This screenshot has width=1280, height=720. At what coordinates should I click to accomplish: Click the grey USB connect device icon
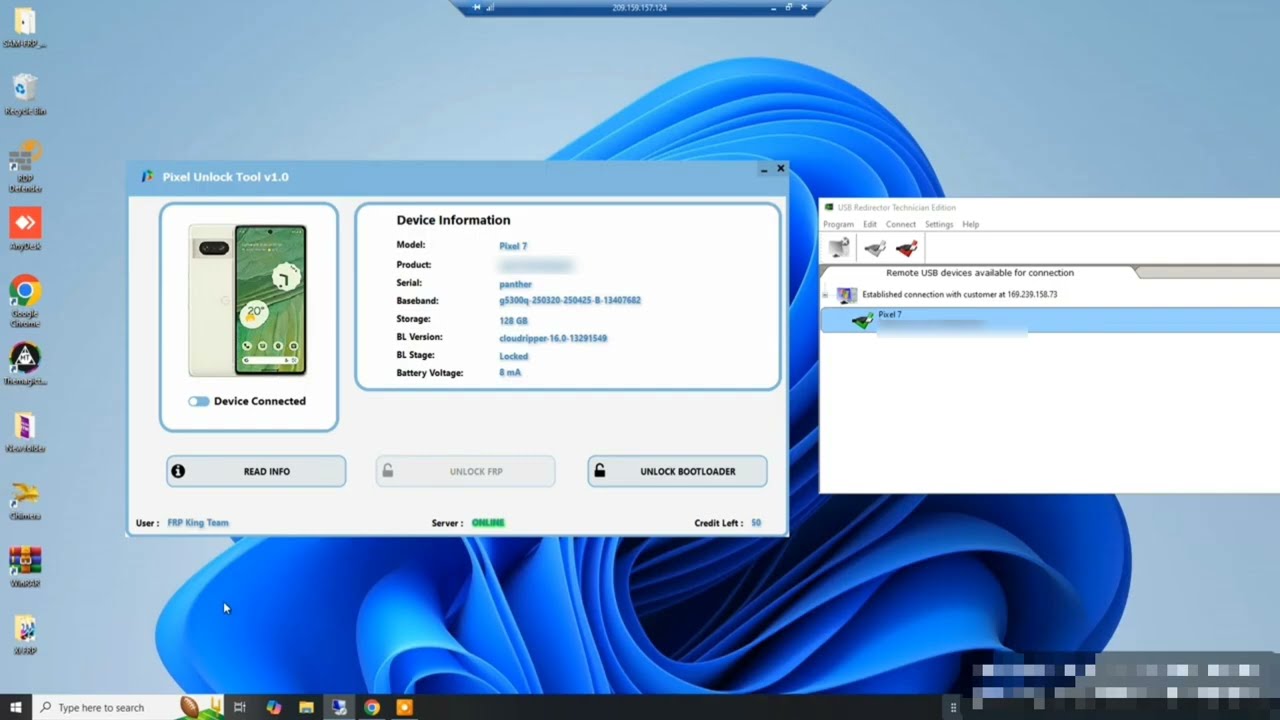pos(875,247)
